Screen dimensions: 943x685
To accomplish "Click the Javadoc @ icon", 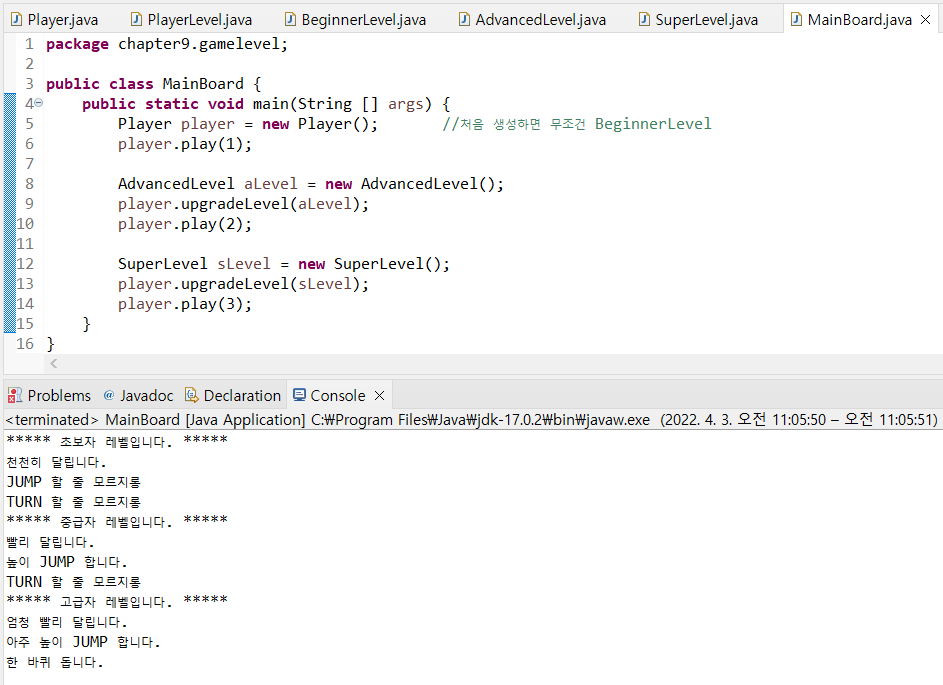I will tap(109, 395).
